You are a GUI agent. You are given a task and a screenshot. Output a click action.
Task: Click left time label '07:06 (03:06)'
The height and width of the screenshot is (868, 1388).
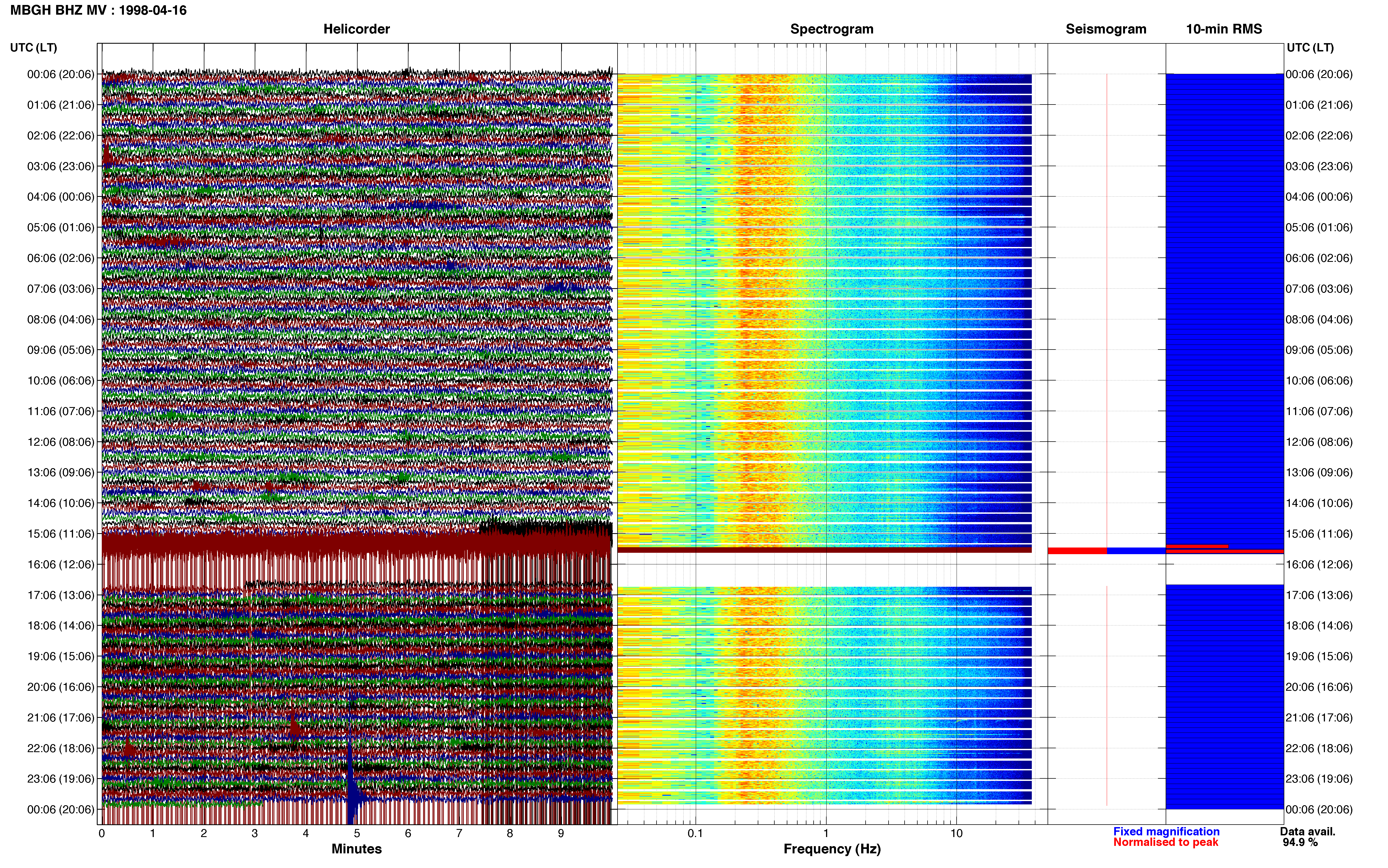pos(60,289)
